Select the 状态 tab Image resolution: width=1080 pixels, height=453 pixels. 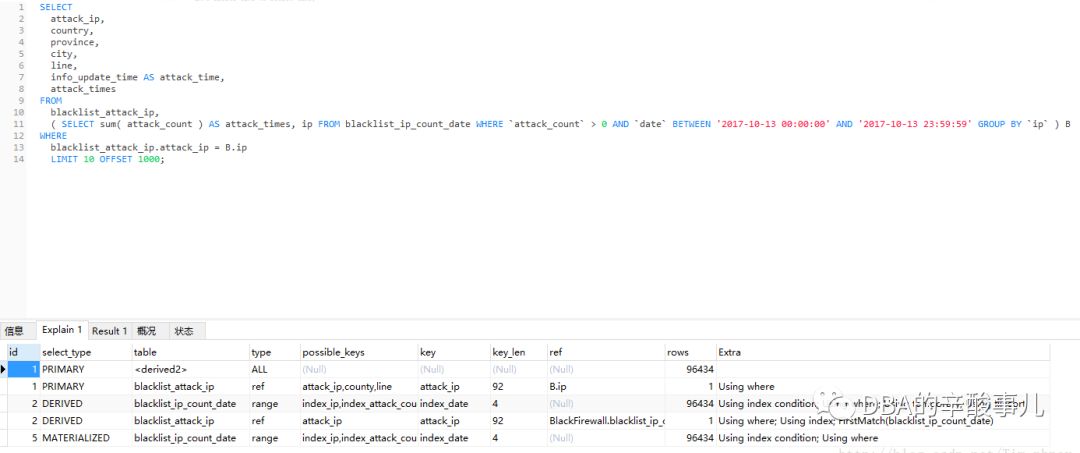click(184, 331)
